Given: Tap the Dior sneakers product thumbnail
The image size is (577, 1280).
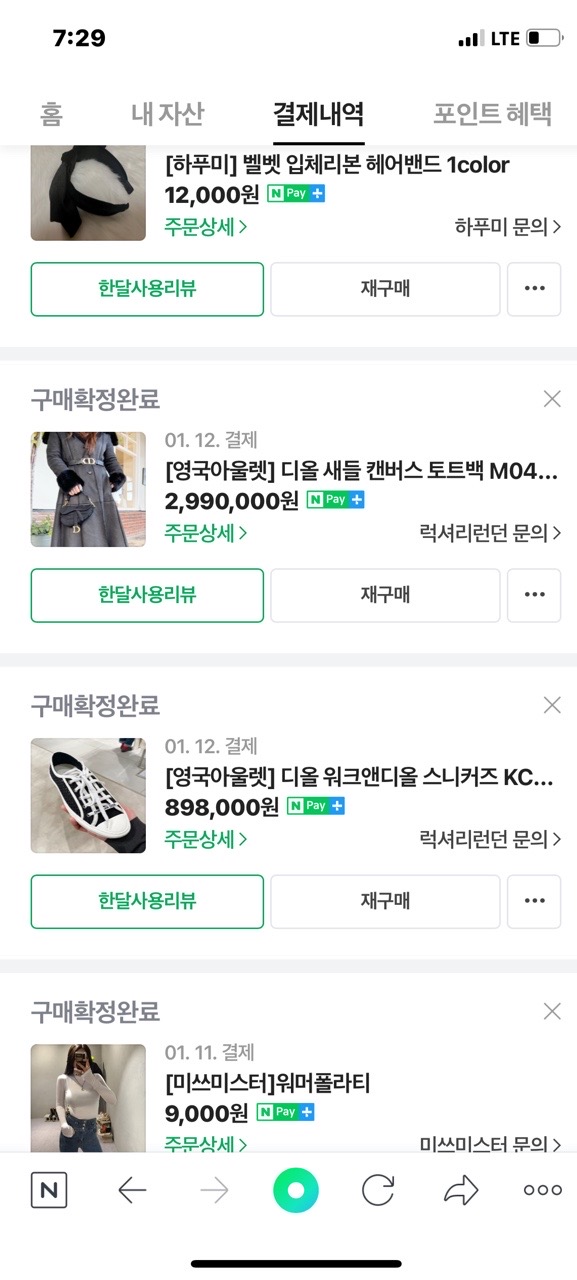Looking at the screenshot, I should coord(87,795).
